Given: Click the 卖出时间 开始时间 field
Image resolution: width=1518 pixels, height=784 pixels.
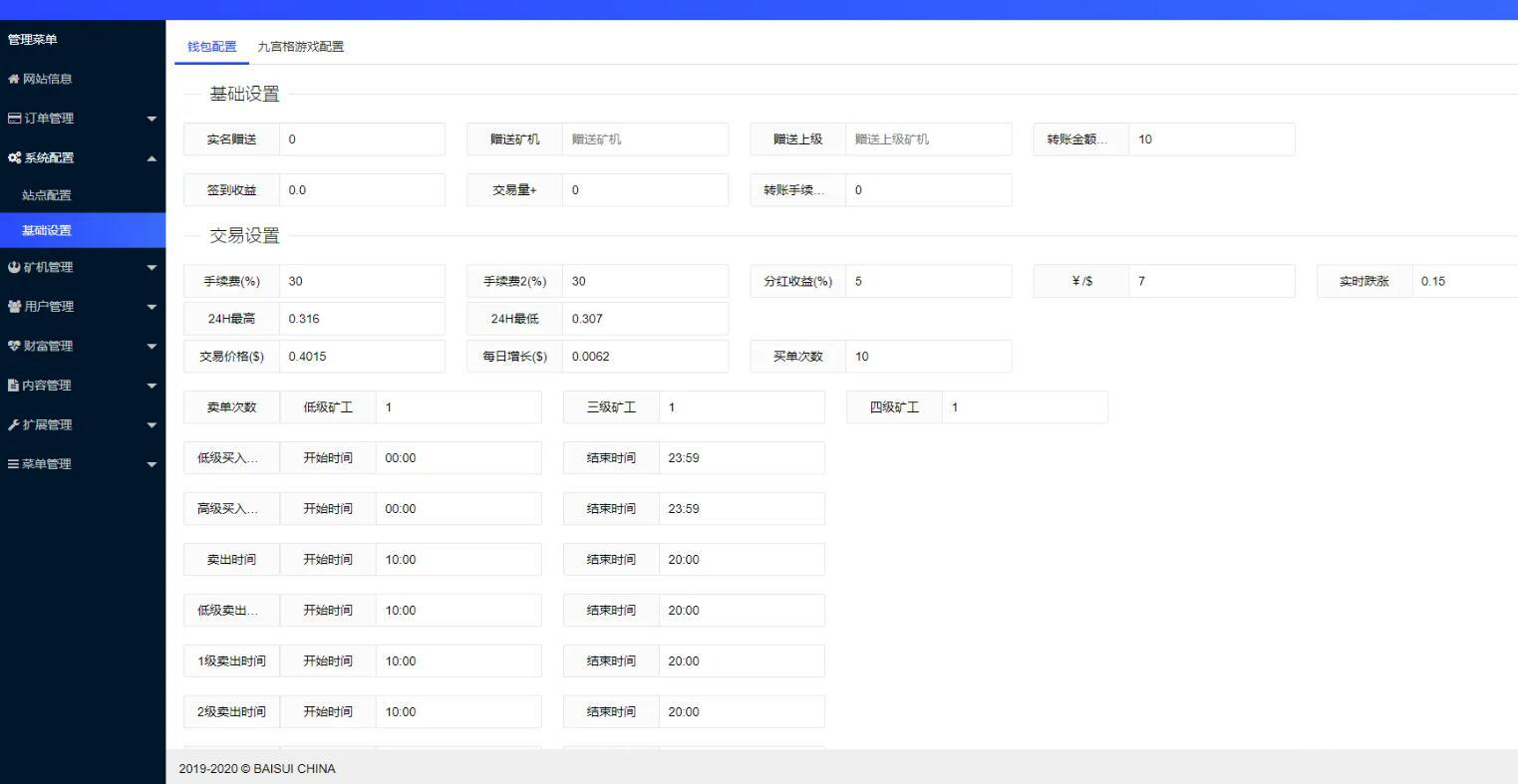Looking at the screenshot, I should point(458,560).
